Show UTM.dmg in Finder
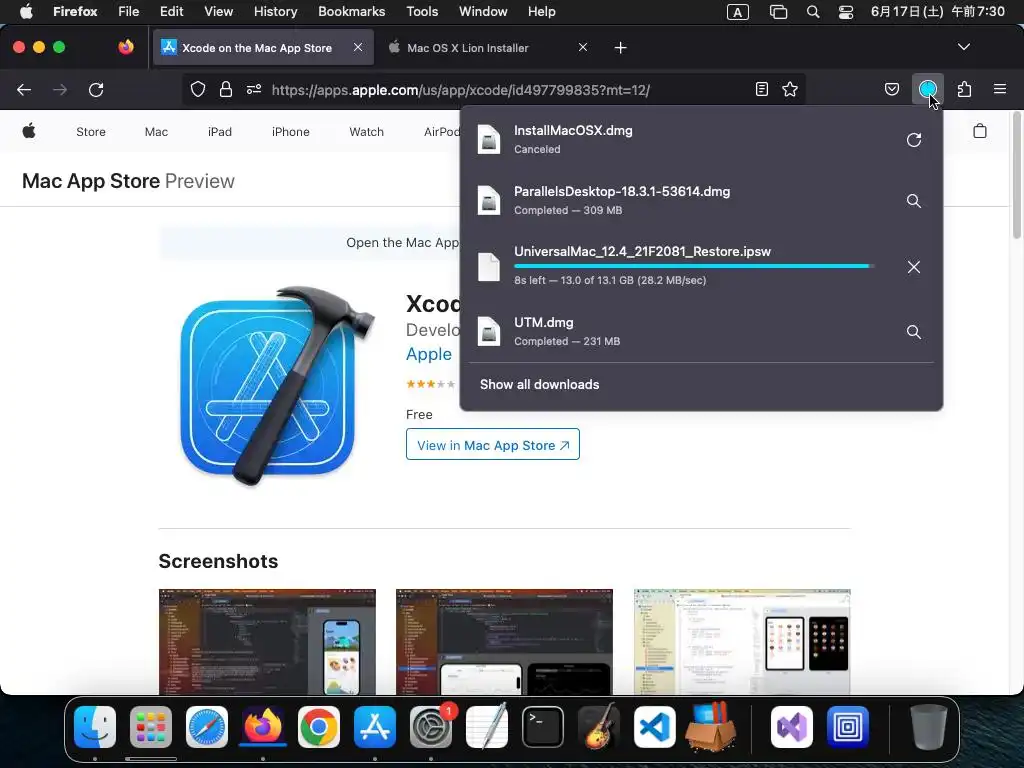This screenshot has width=1024, height=768. (x=914, y=332)
